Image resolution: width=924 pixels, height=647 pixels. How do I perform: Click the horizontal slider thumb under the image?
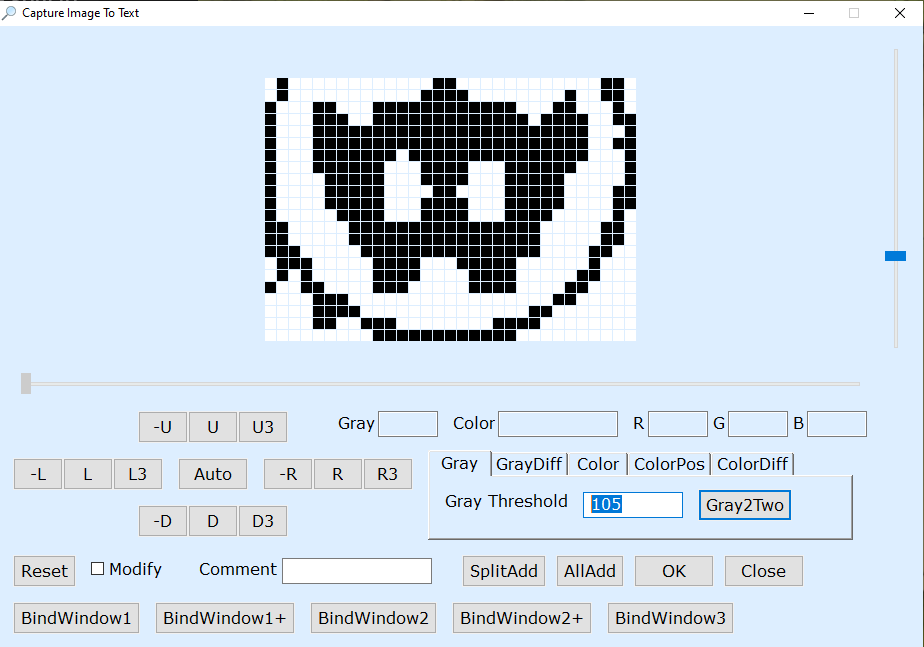pyautogui.click(x=26, y=383)
